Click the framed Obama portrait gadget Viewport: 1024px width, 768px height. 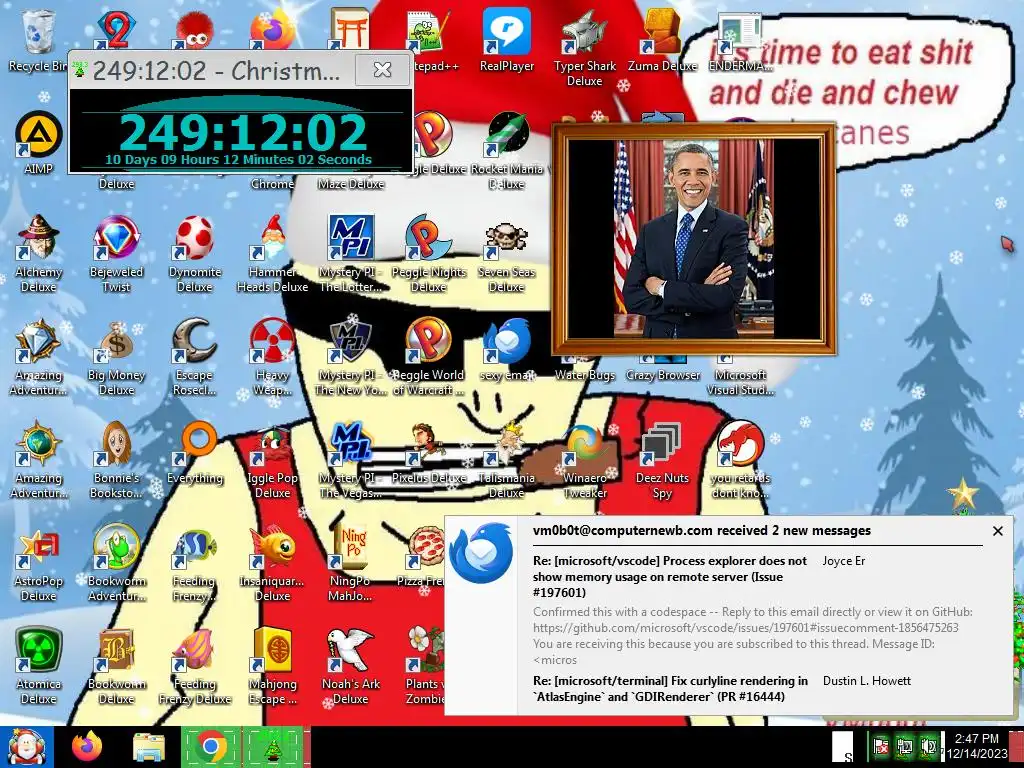[x=694, y=238]
